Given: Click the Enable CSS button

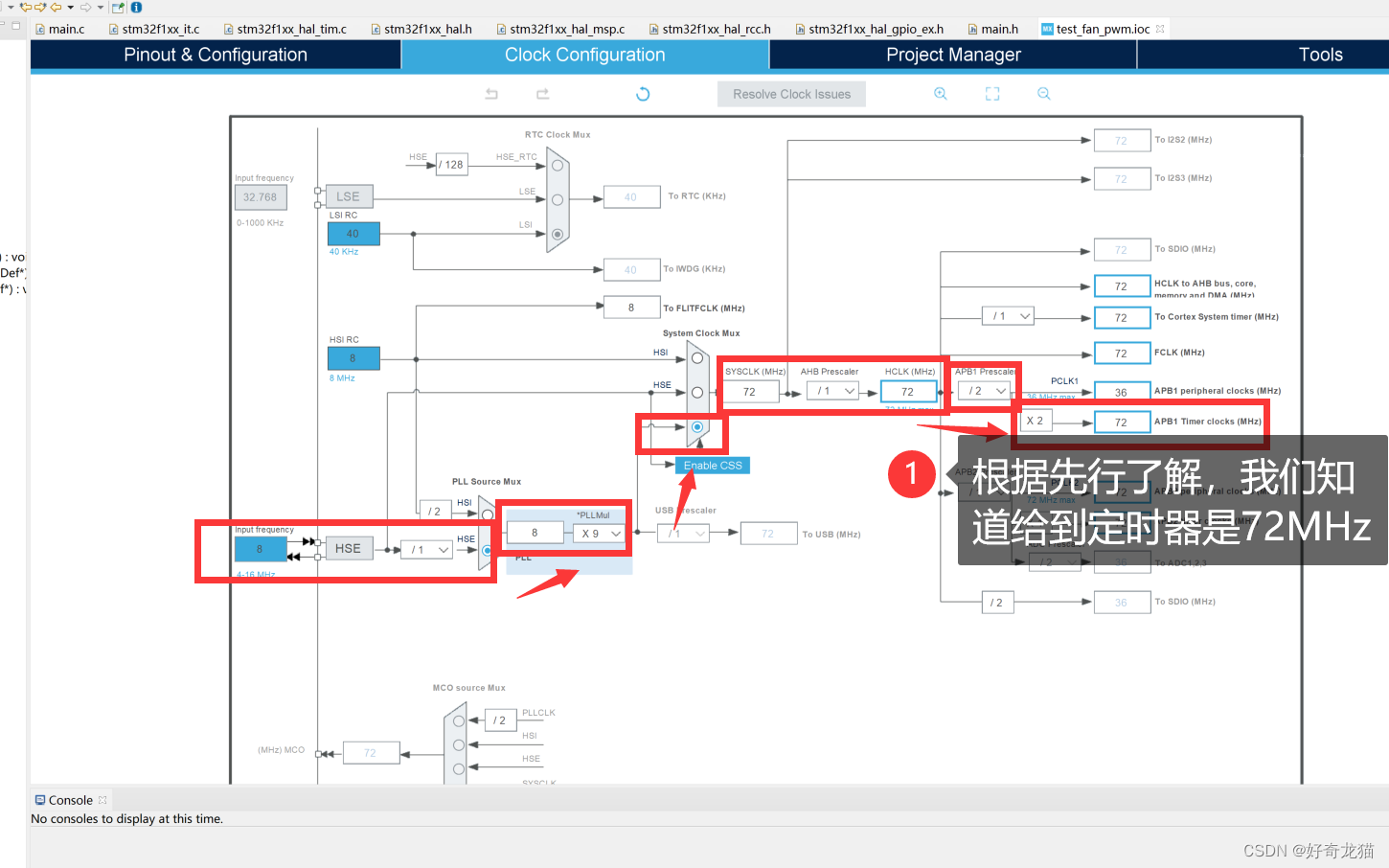Looking at the screenshot, I should pyautogui.click(x=712, y=465).
